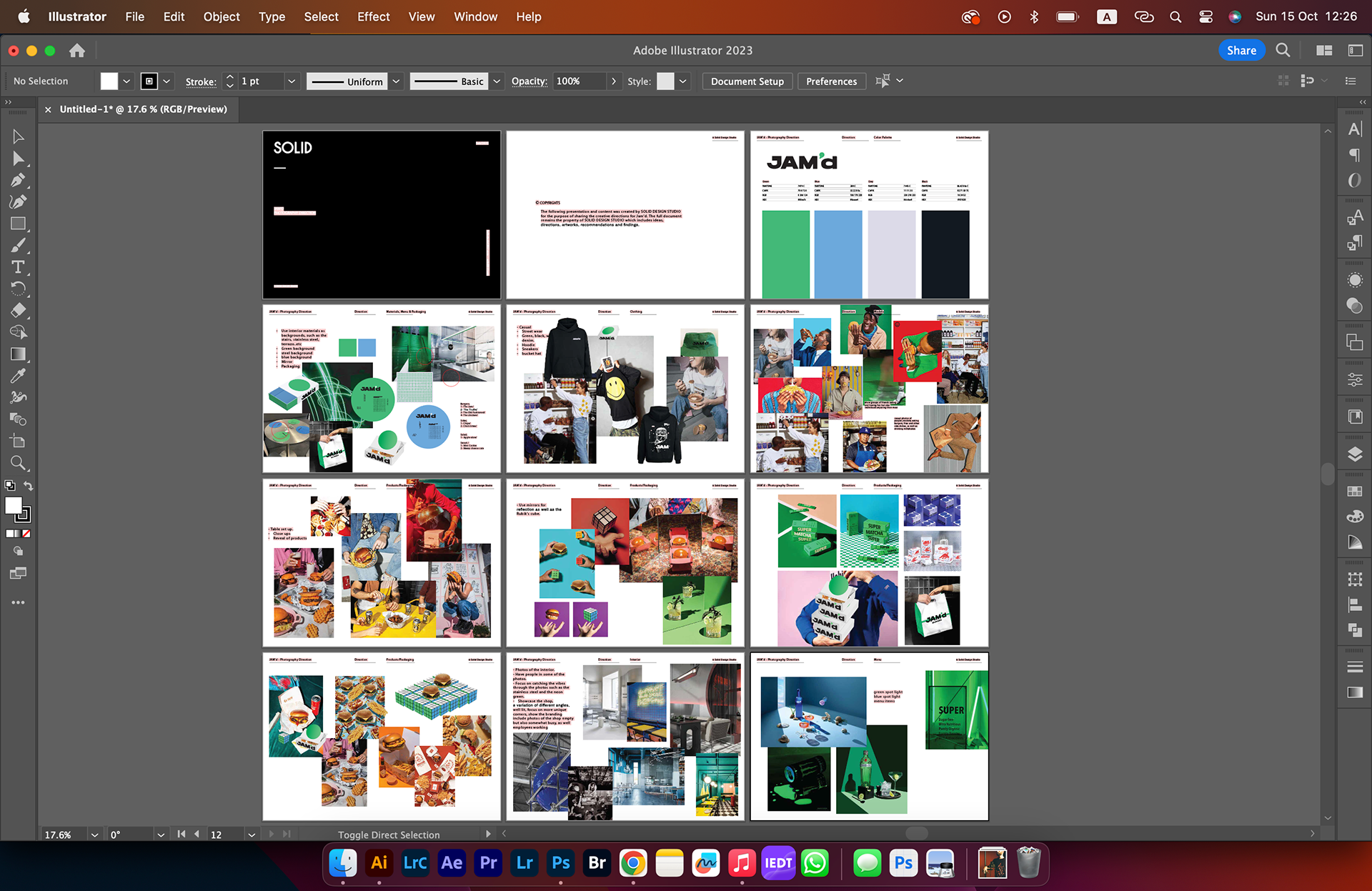
Task: Click the Zoom tool
Action: tap(19, 463)
